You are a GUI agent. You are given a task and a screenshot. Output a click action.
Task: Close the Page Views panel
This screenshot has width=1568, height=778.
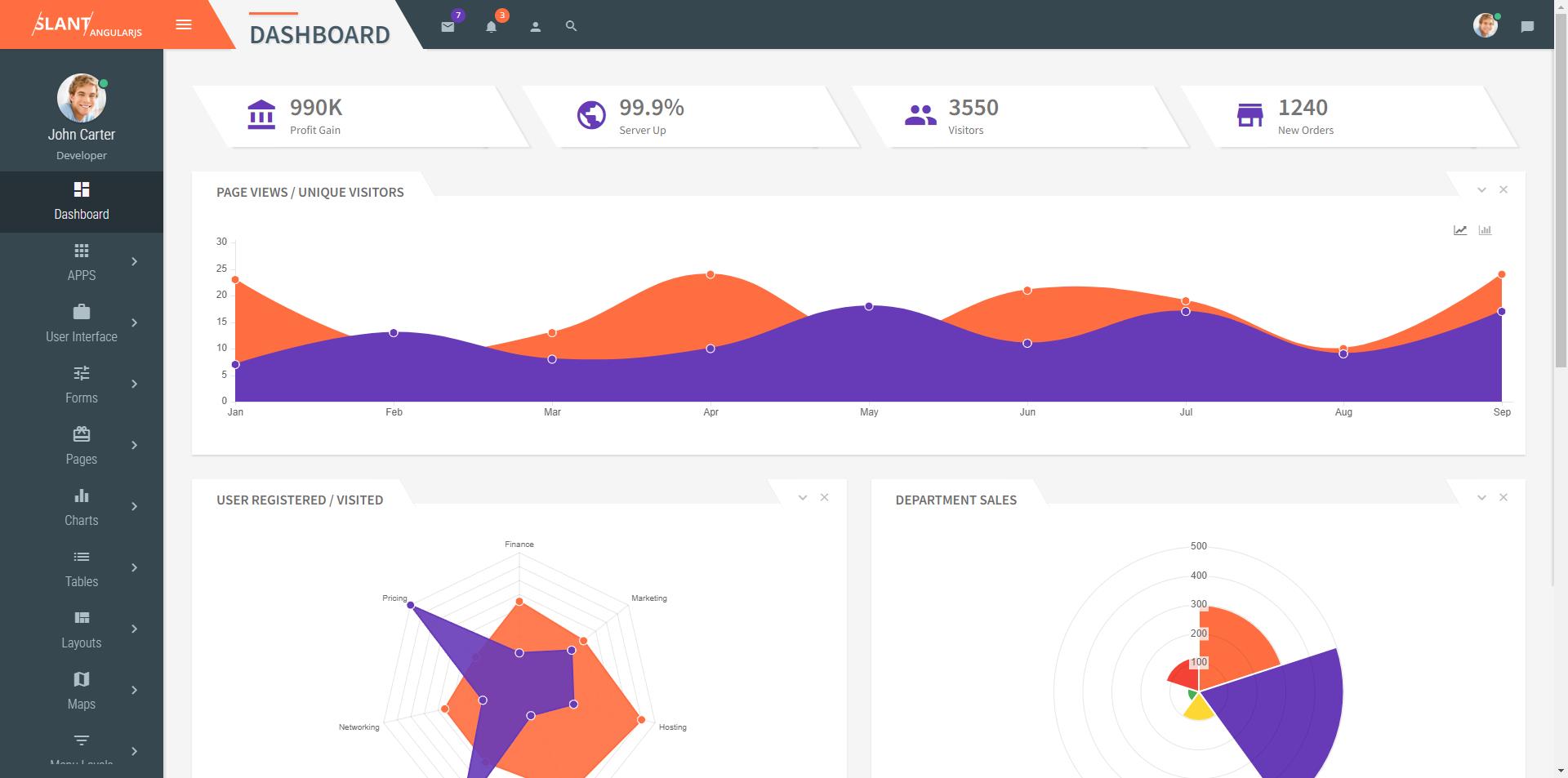click(x=1503, y=189)
